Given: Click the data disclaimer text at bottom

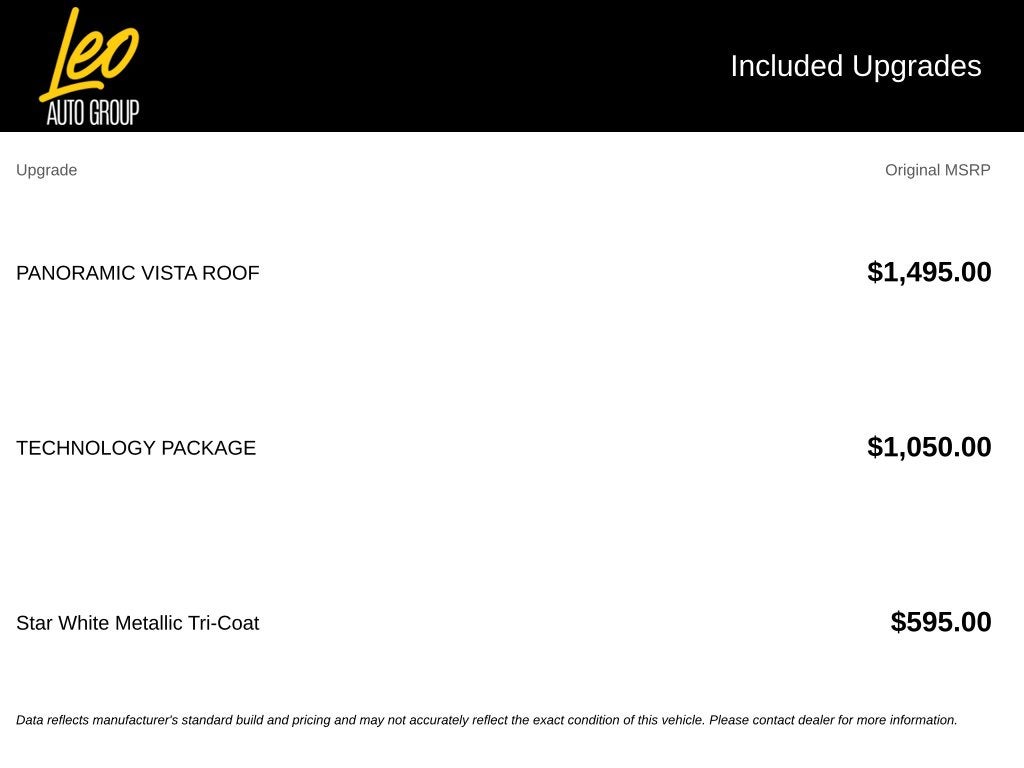Looking at the screenshot, I should tap(487, 720).
